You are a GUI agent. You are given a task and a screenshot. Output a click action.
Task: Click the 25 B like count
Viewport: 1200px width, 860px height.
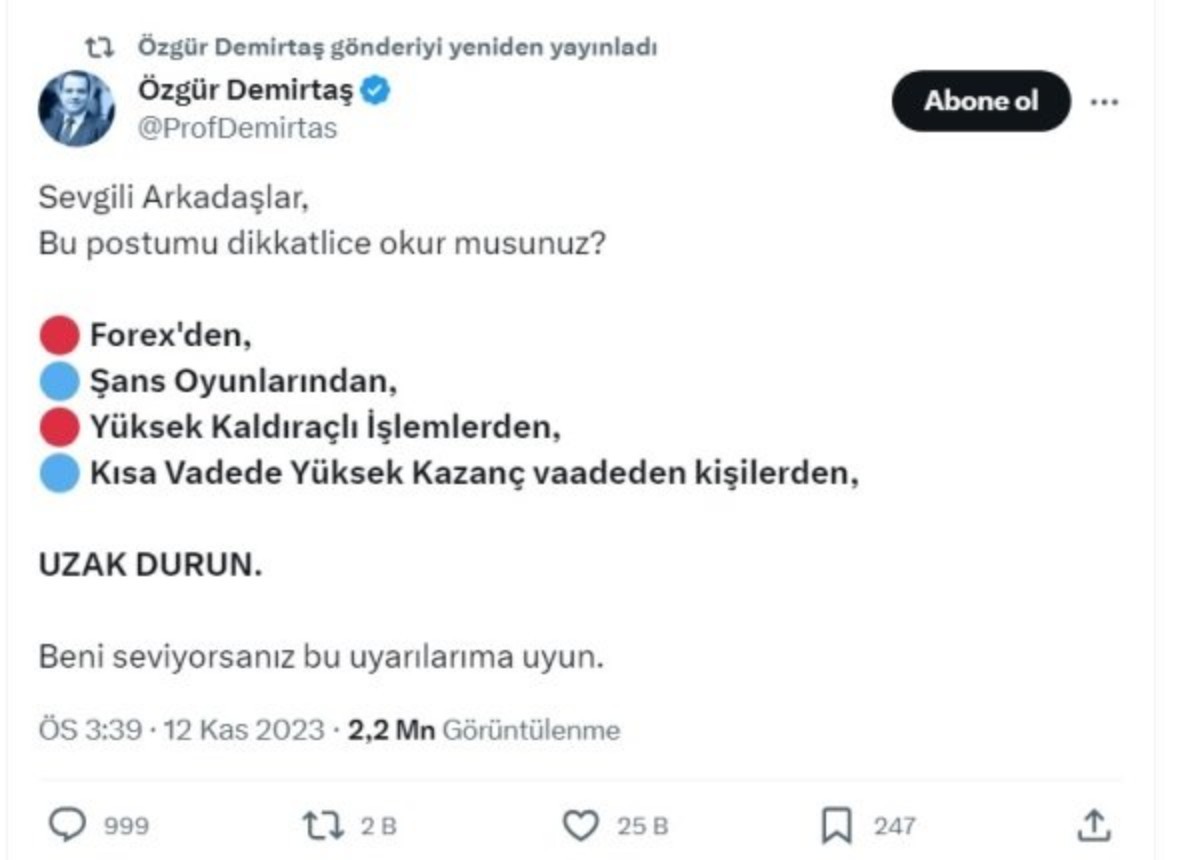tap(640, 825)
